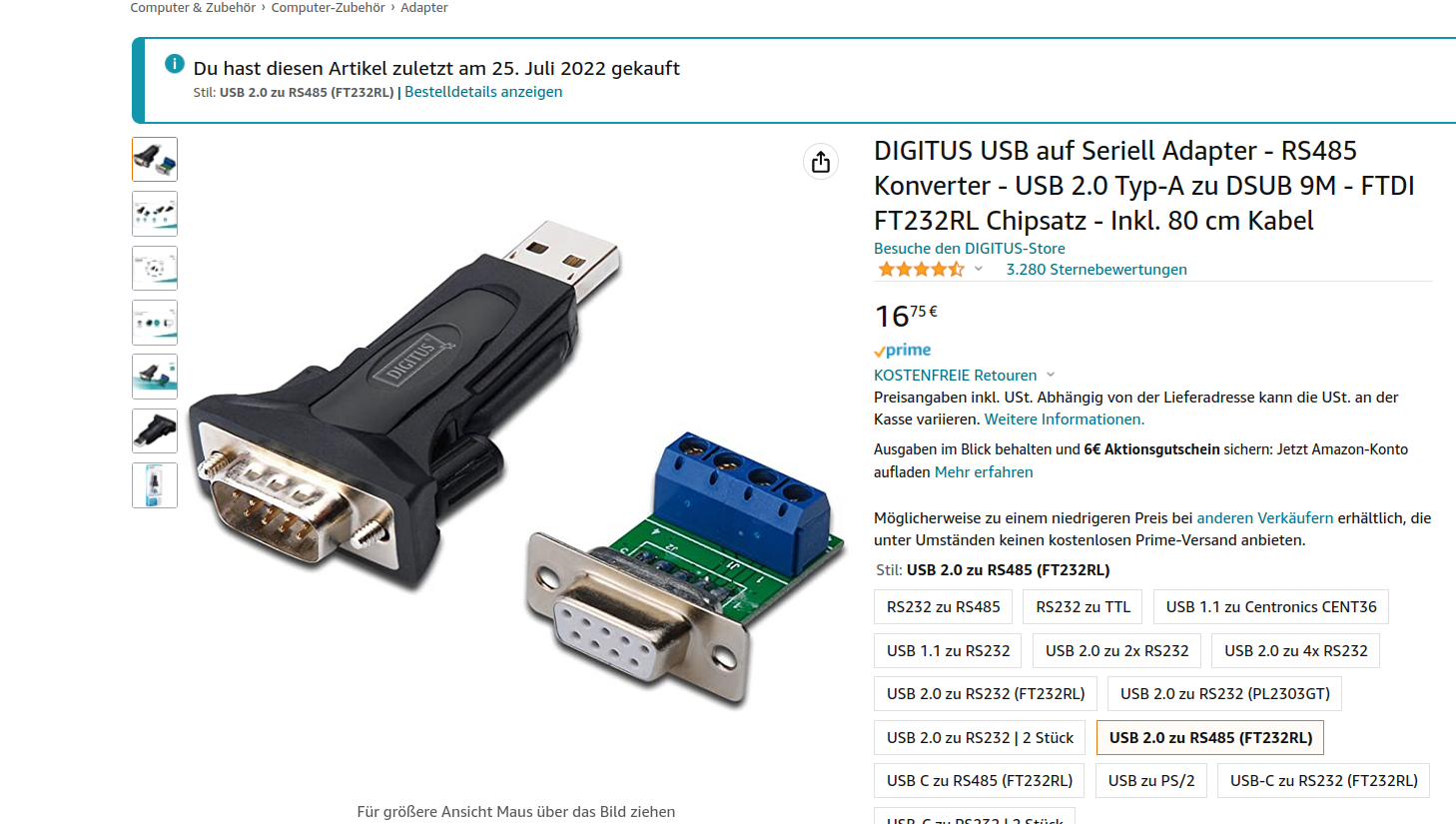Open the 3.280 Sternebewertungen link
Viewport: 1456px width, 824px height.
(1096, 270)
